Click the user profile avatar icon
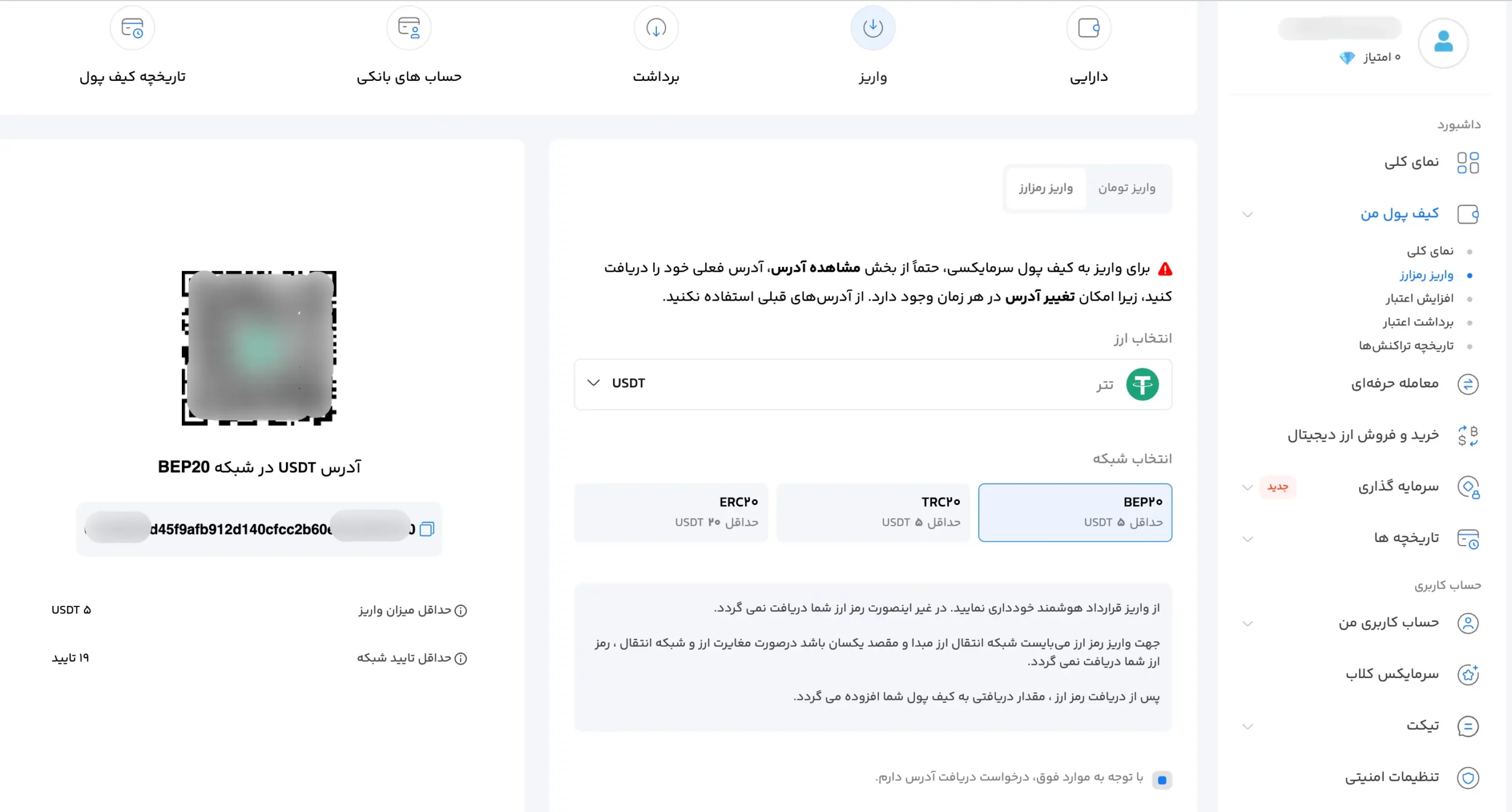 pos(1443,43)
